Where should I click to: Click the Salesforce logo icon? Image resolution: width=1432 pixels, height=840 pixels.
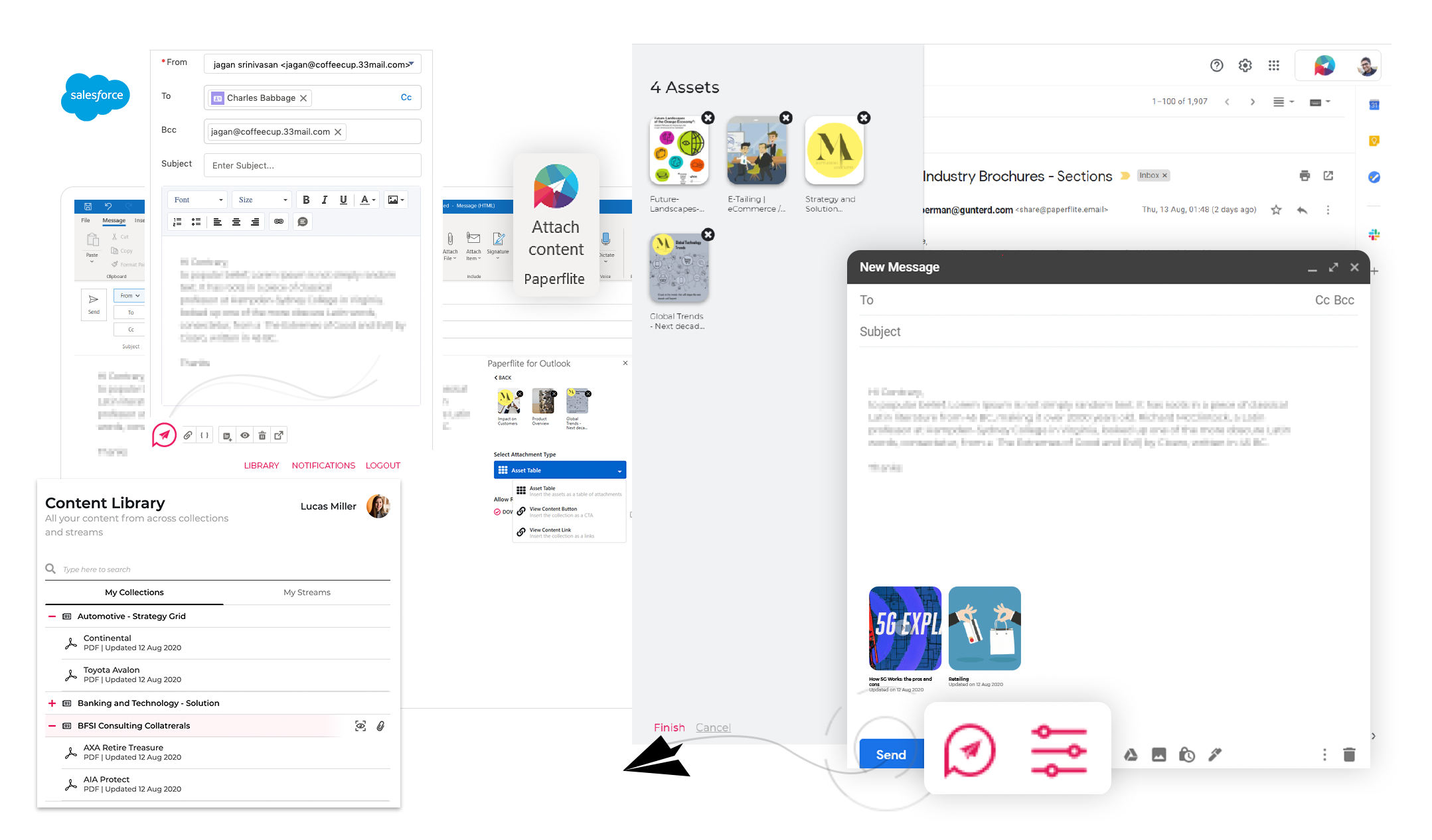pos(95,95)
